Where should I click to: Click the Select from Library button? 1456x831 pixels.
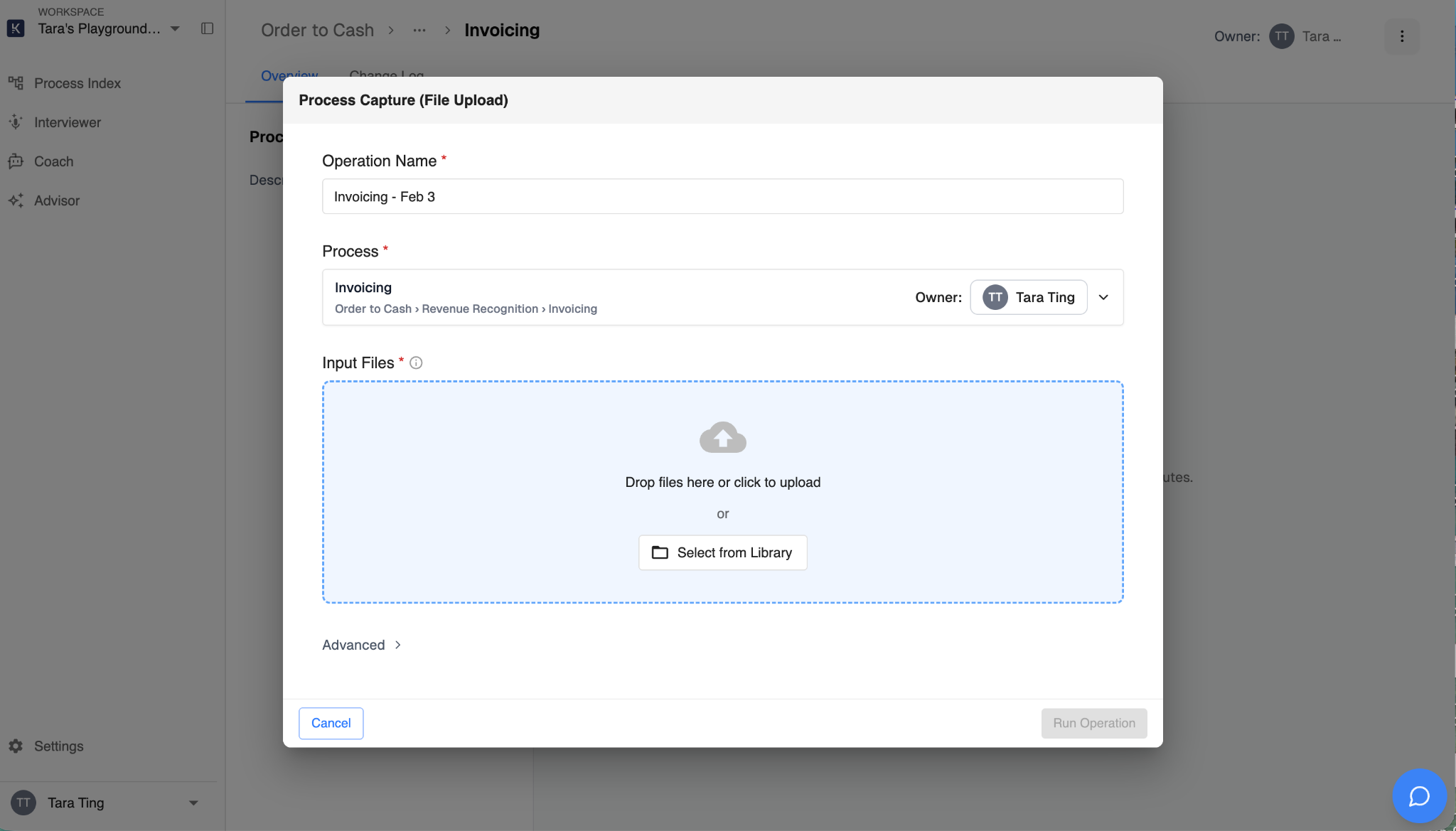tap(722, 552)
